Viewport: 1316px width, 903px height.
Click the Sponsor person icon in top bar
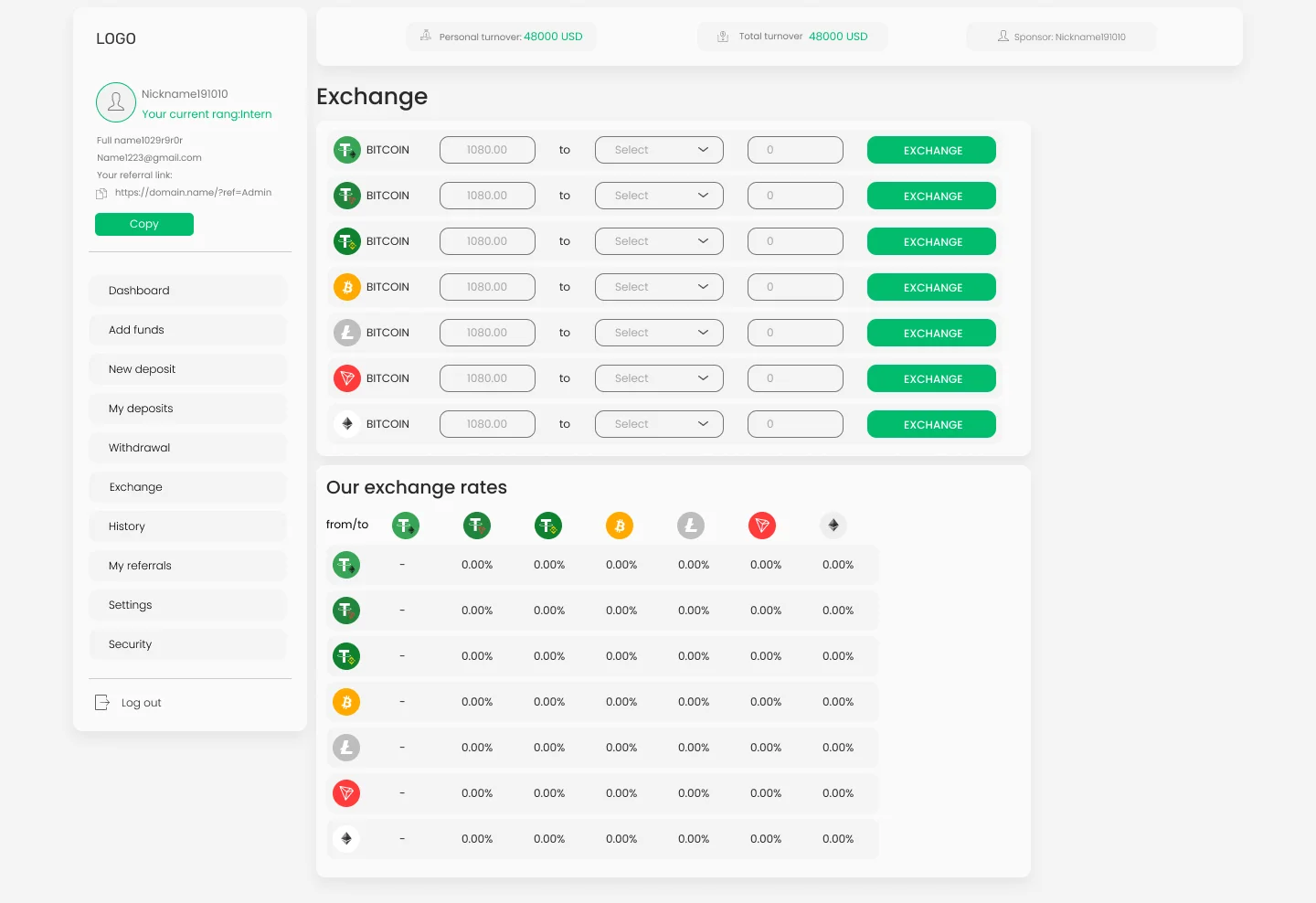pos(1003,37)
